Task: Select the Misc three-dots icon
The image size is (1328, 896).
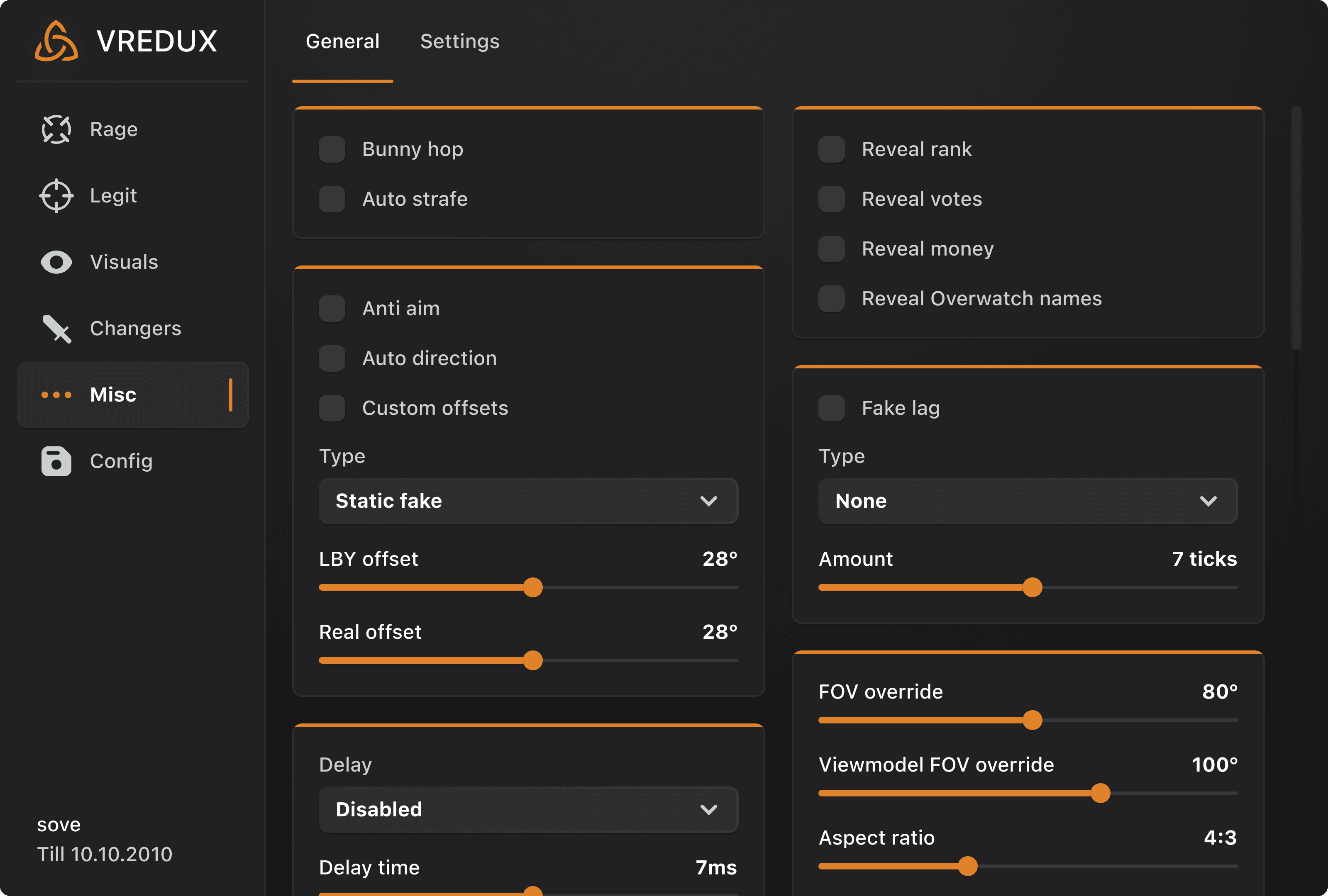Action: coord(56,394)
